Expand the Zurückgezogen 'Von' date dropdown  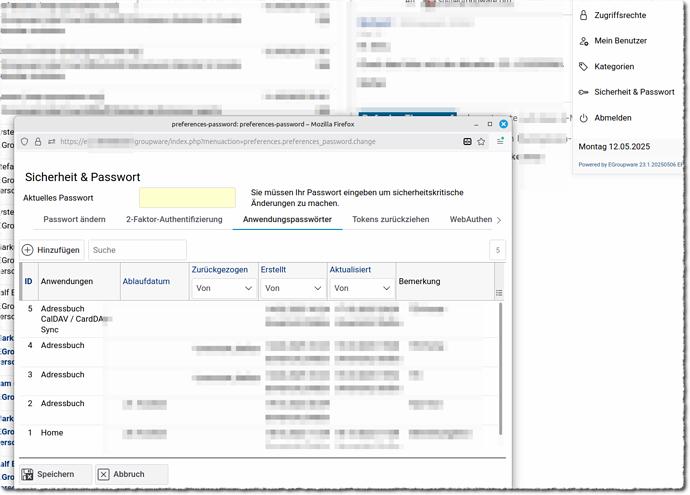click(x=223, y=288)
